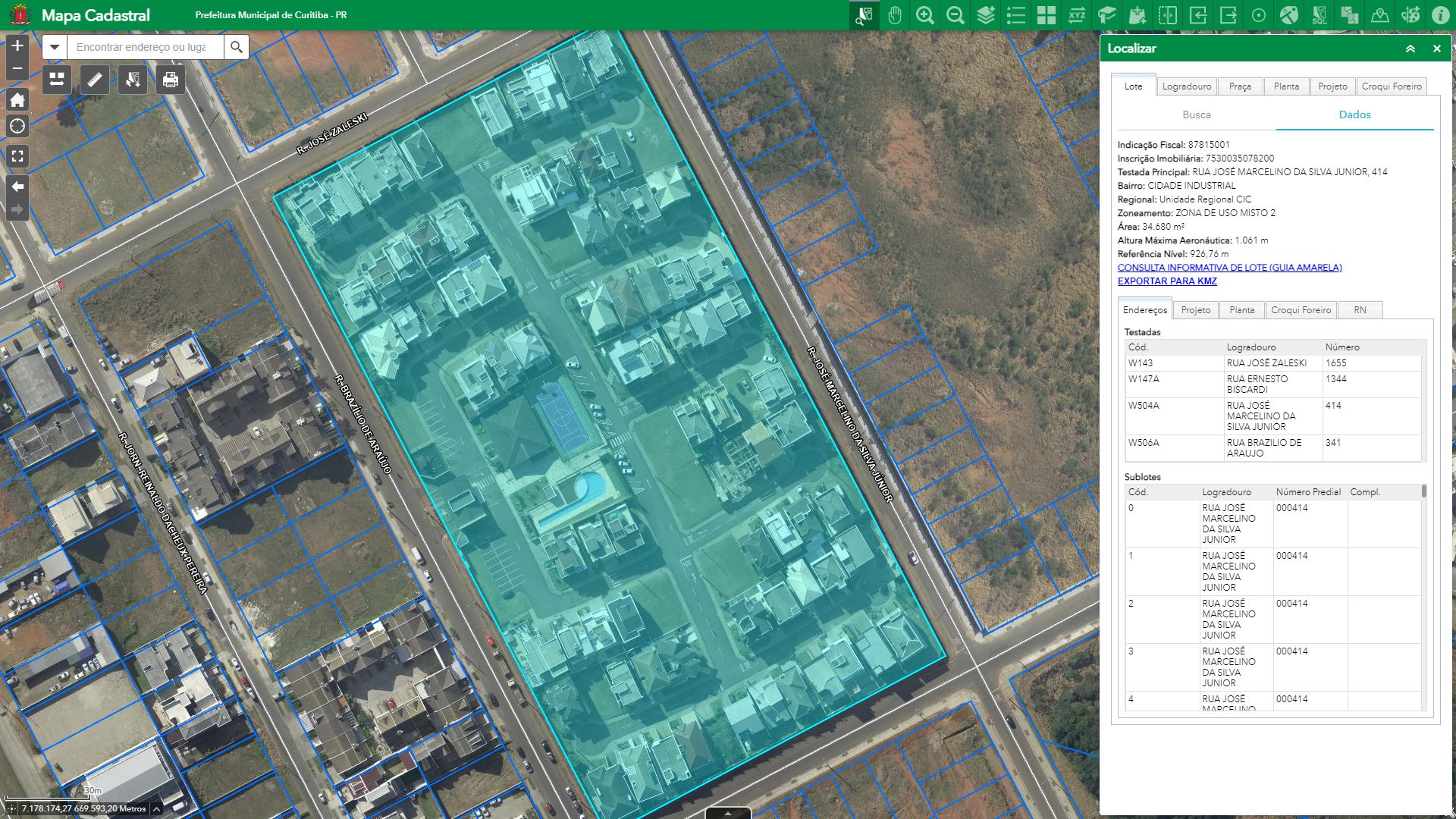Open the layout swap widget button
The height and width of the screenshot is (819, 1456).
coord(57,79)
